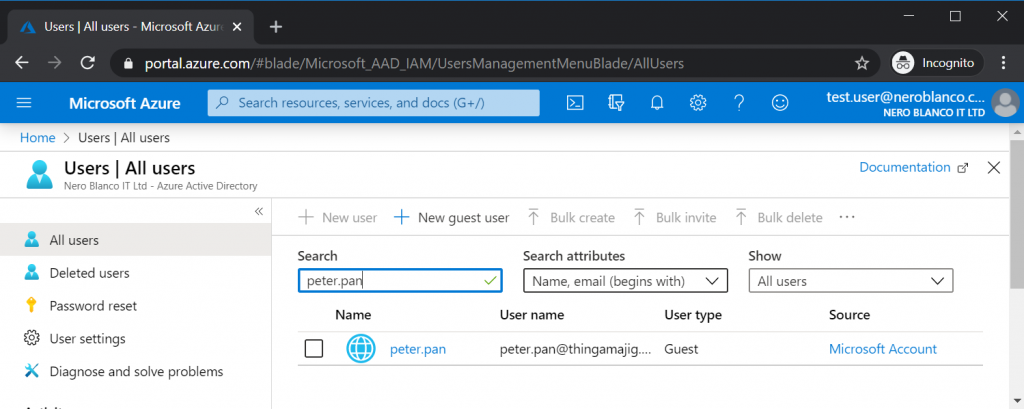Click the New user button
This screenshot has height=409, width=1024.
tap(338, 218)
